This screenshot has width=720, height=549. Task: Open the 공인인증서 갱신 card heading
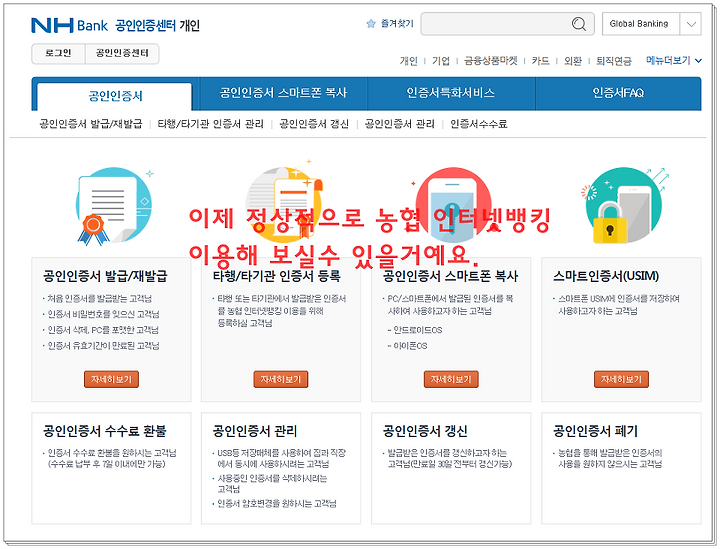pyautogui.click(x=425, y=431)
